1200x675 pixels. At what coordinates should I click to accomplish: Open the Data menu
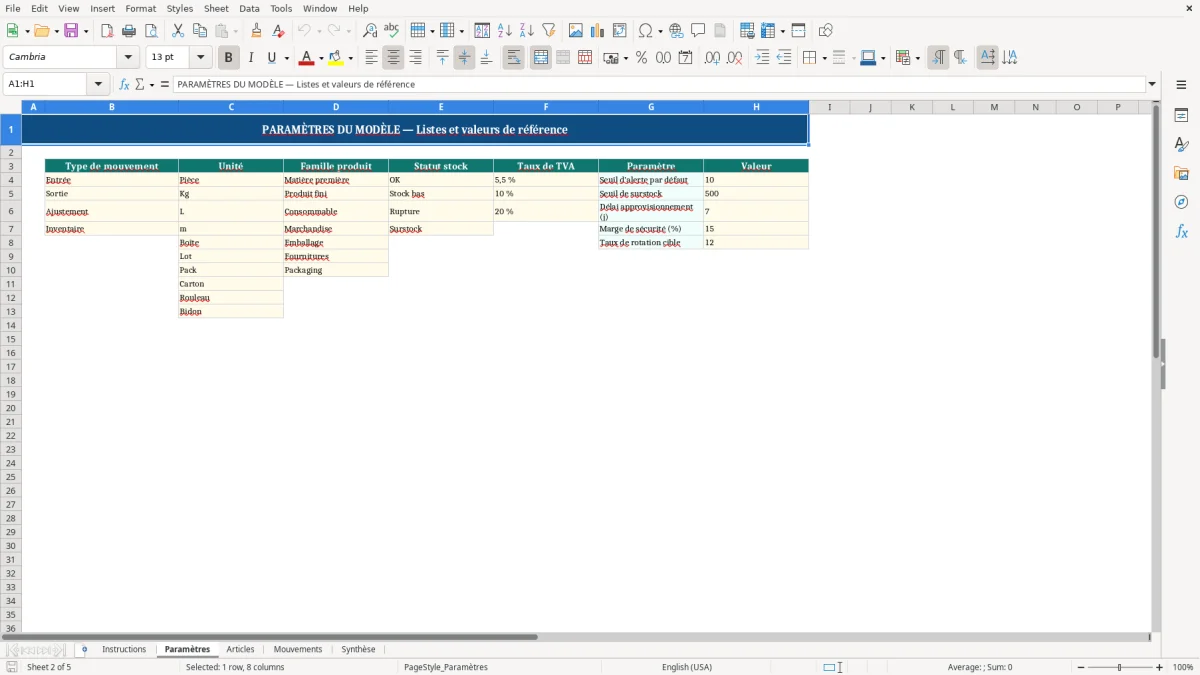click(x=249, y=8)
